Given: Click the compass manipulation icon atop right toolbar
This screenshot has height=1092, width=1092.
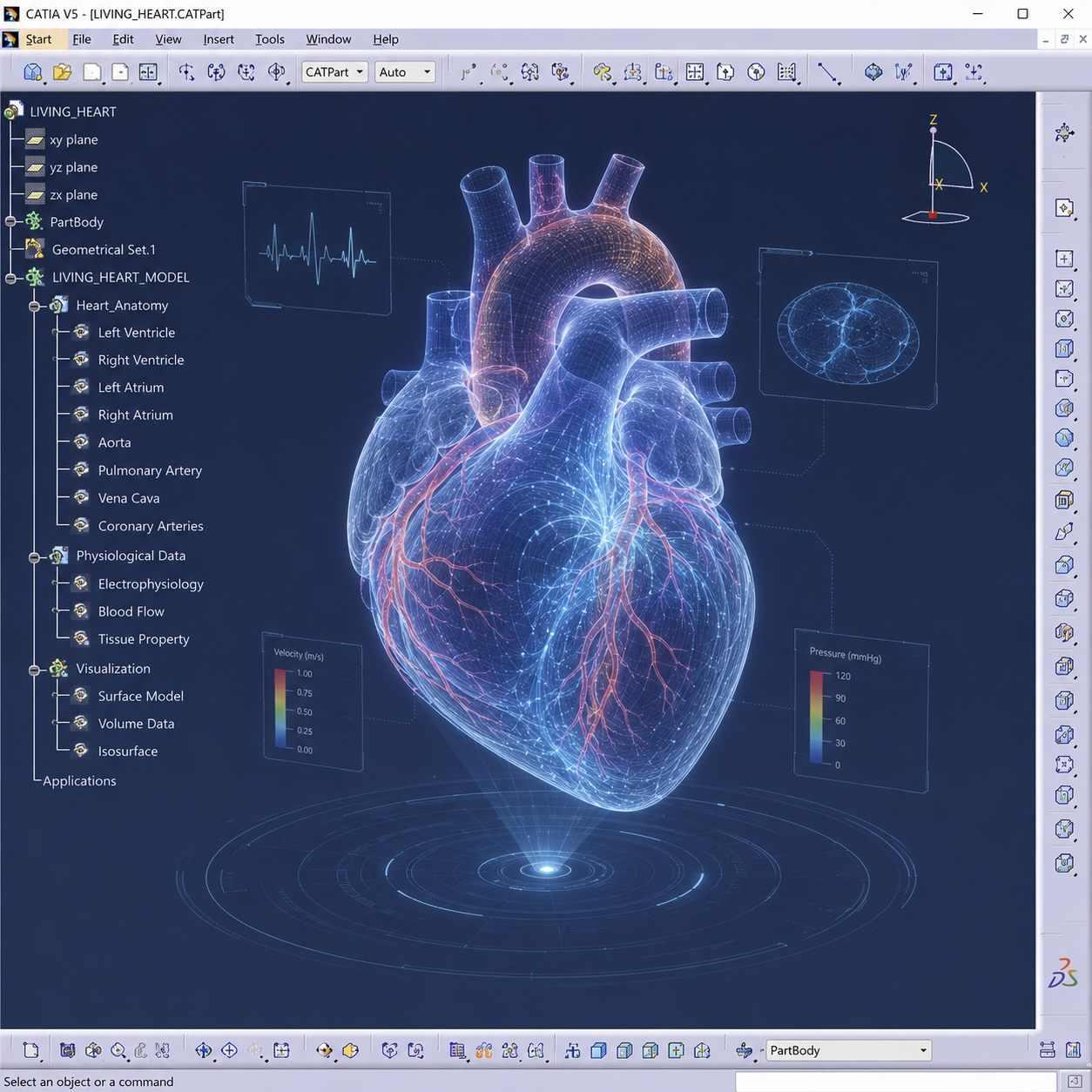Looking at the screenshot, I should point(1064,132).
